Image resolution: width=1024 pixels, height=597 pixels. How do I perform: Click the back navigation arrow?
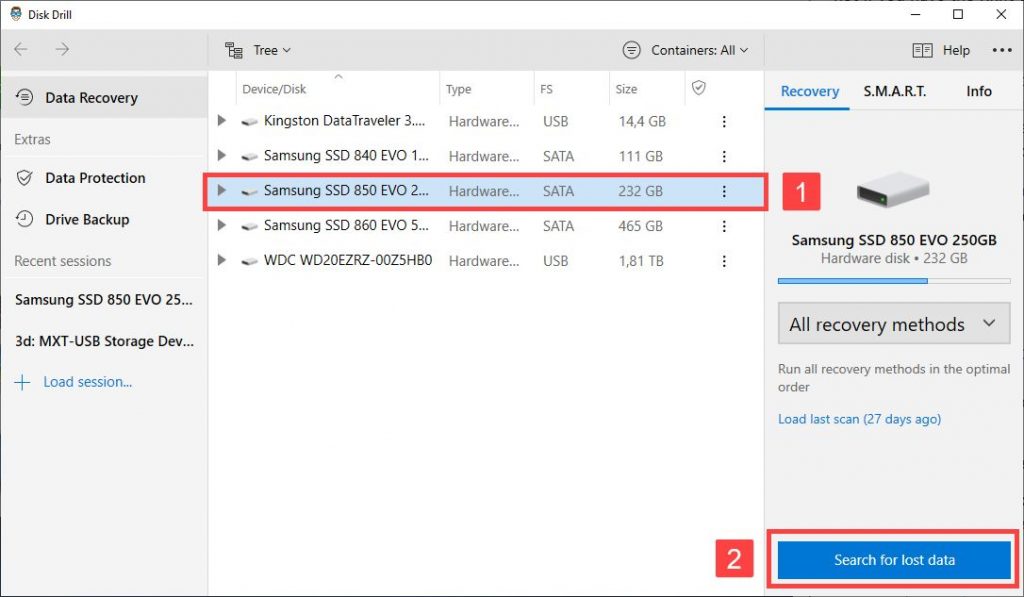pos(19,49)
